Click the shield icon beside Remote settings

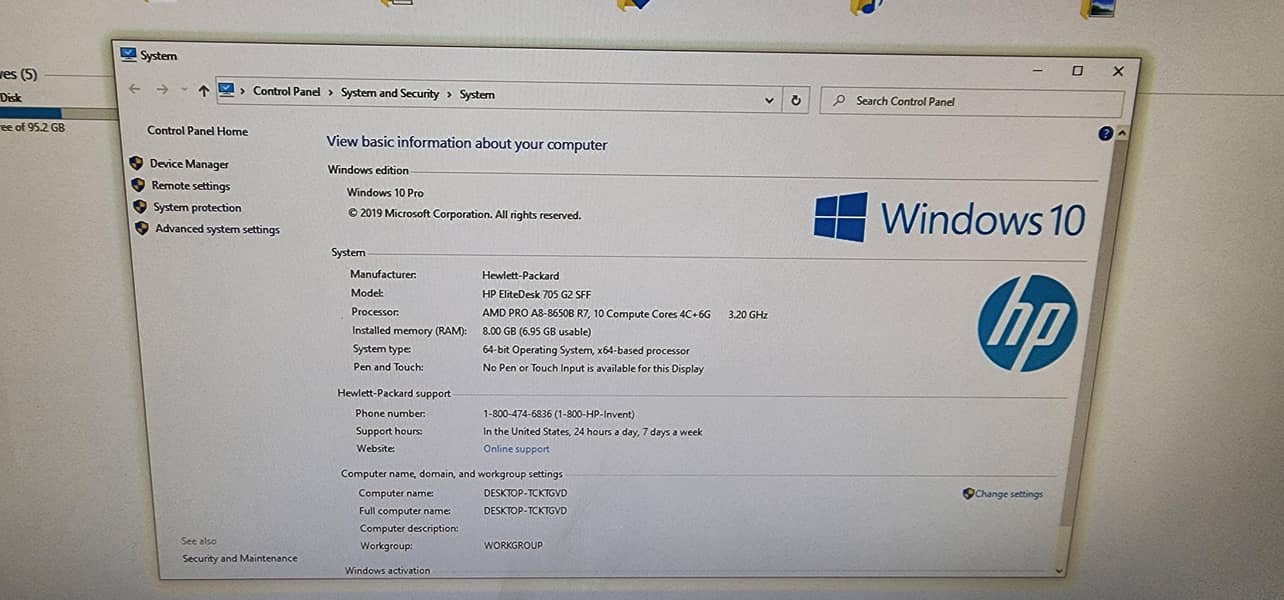pyautogui.click(x=138, y=185)
